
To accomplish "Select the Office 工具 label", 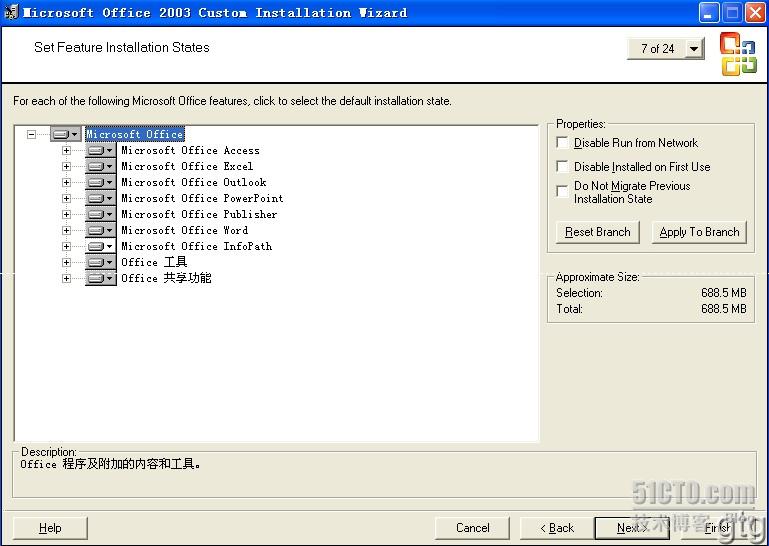I will click(154, 262).
